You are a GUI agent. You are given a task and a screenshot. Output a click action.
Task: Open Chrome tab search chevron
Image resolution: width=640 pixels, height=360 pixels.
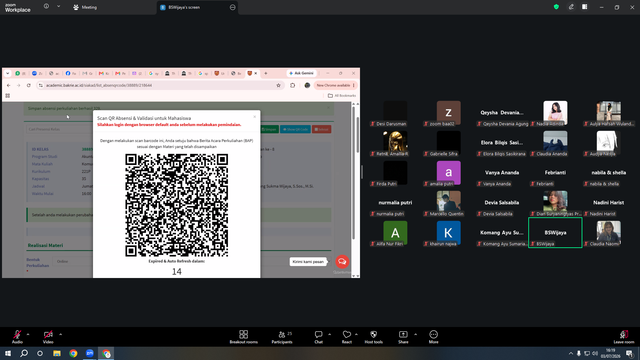pos(7,73)
